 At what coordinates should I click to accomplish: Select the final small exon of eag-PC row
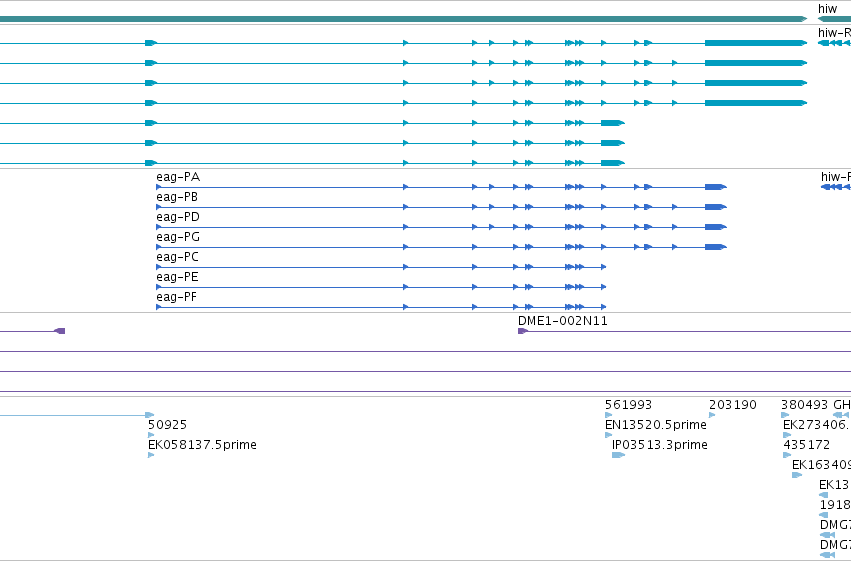coord(604,267)
